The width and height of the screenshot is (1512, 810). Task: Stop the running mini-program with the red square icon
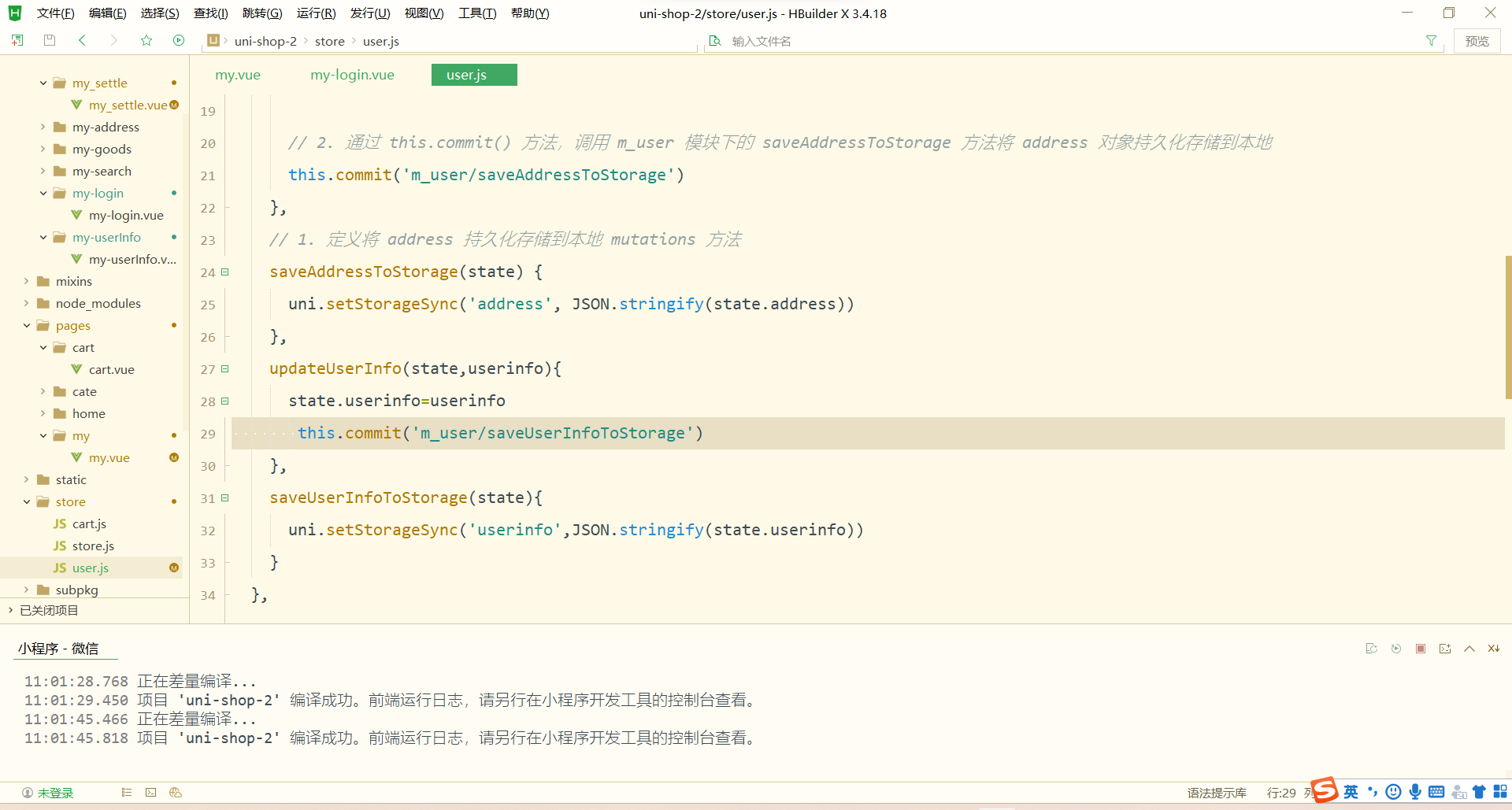(x=1421, y=648)
